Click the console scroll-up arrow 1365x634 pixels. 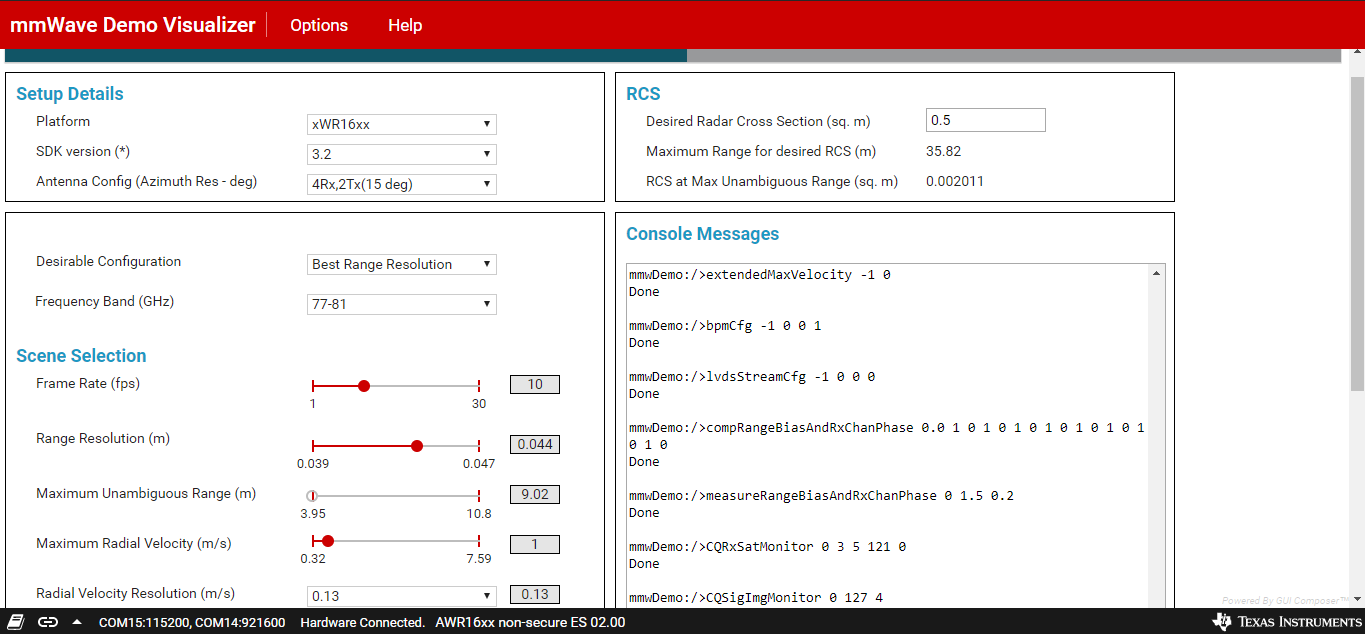tap(1157, 273)
